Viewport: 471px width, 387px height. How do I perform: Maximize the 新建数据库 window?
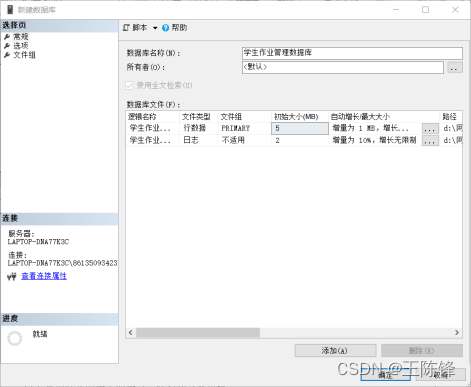click(425, 10)
